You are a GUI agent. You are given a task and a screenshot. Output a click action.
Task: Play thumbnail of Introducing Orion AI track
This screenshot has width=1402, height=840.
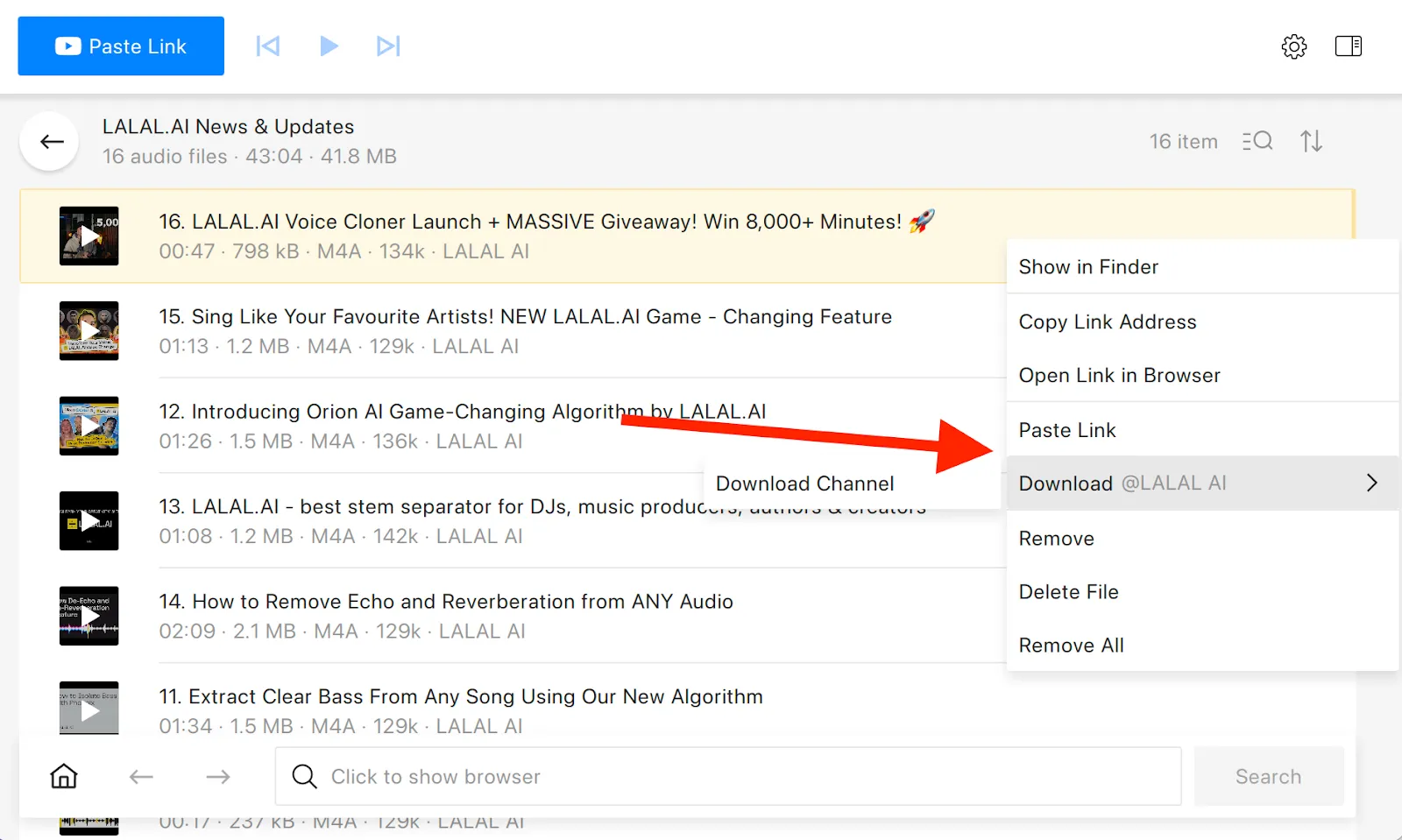pos(89,426)
